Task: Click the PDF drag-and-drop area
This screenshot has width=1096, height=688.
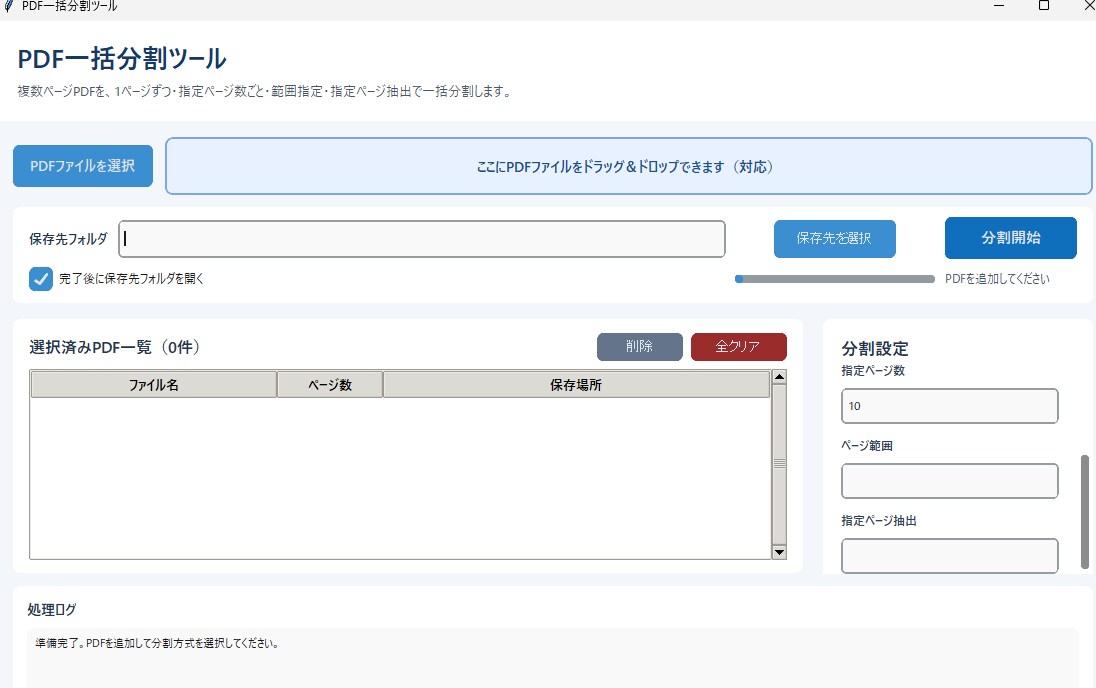Action: pos(628,166)
